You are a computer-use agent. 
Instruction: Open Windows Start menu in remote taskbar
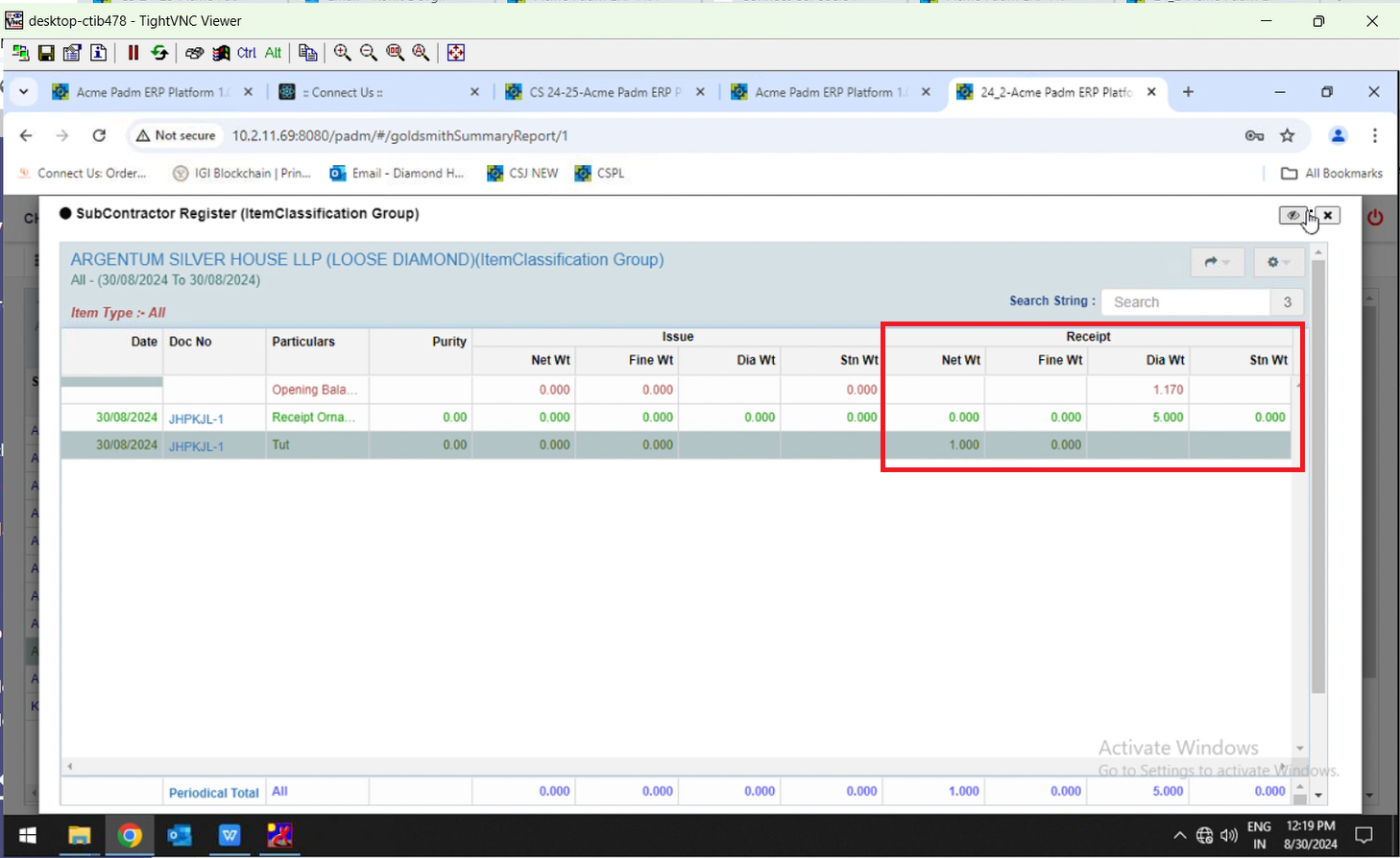tap(27, 835)
